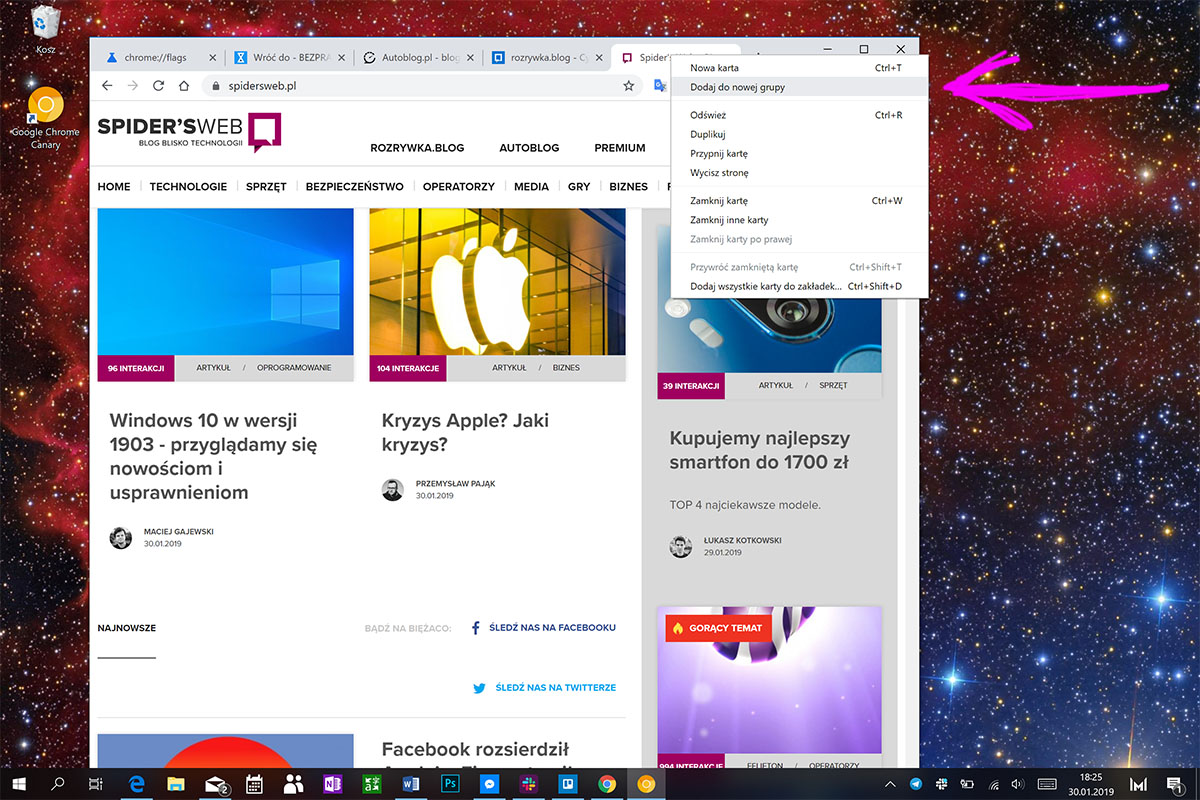The height and width of the screenshot is (800, 1200).
Task: Click the Chrome forward arrow
Action: (x=132, y=86)
